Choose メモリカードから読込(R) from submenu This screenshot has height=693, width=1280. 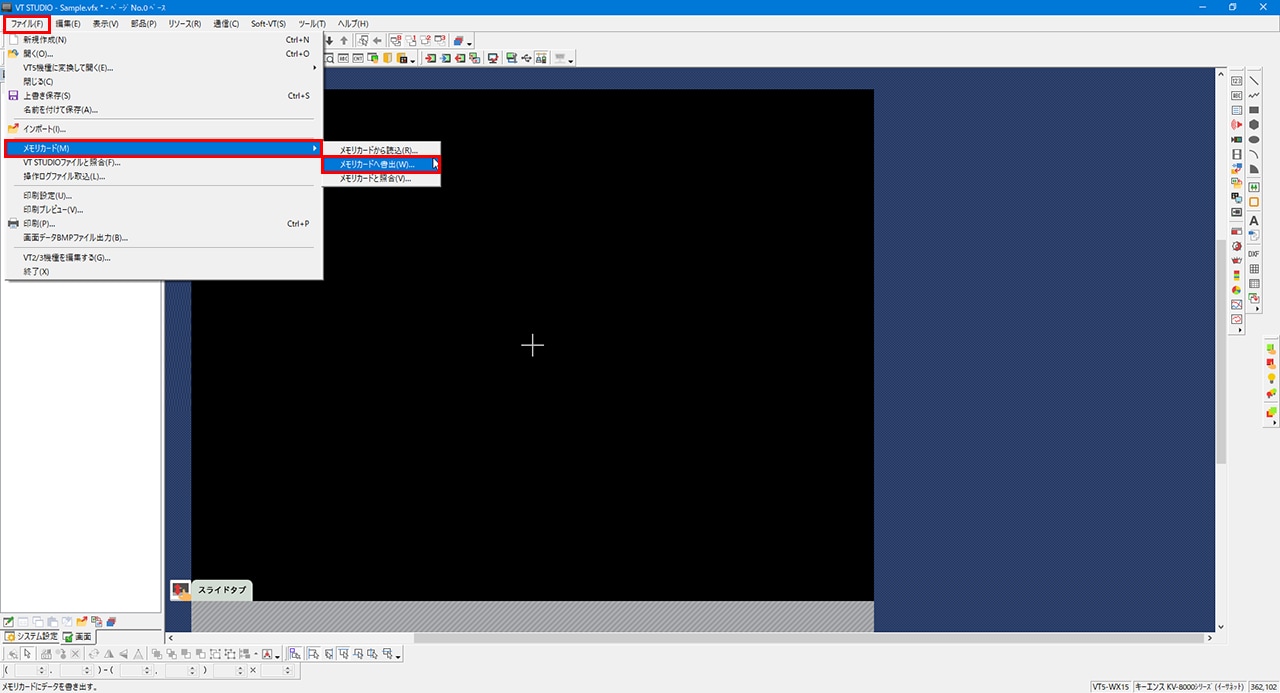click(378, 150)
